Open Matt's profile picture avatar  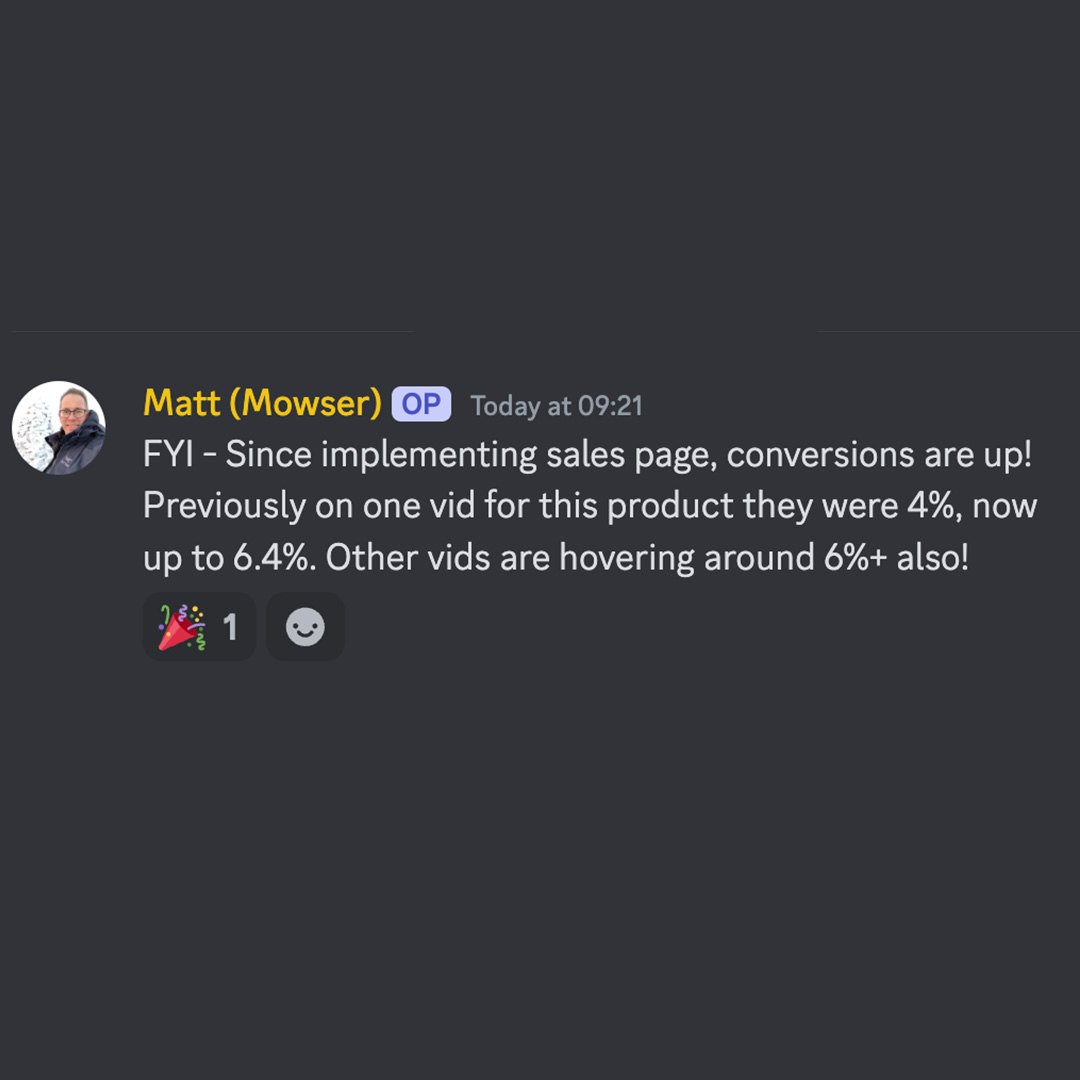click(x=59, y=428)
